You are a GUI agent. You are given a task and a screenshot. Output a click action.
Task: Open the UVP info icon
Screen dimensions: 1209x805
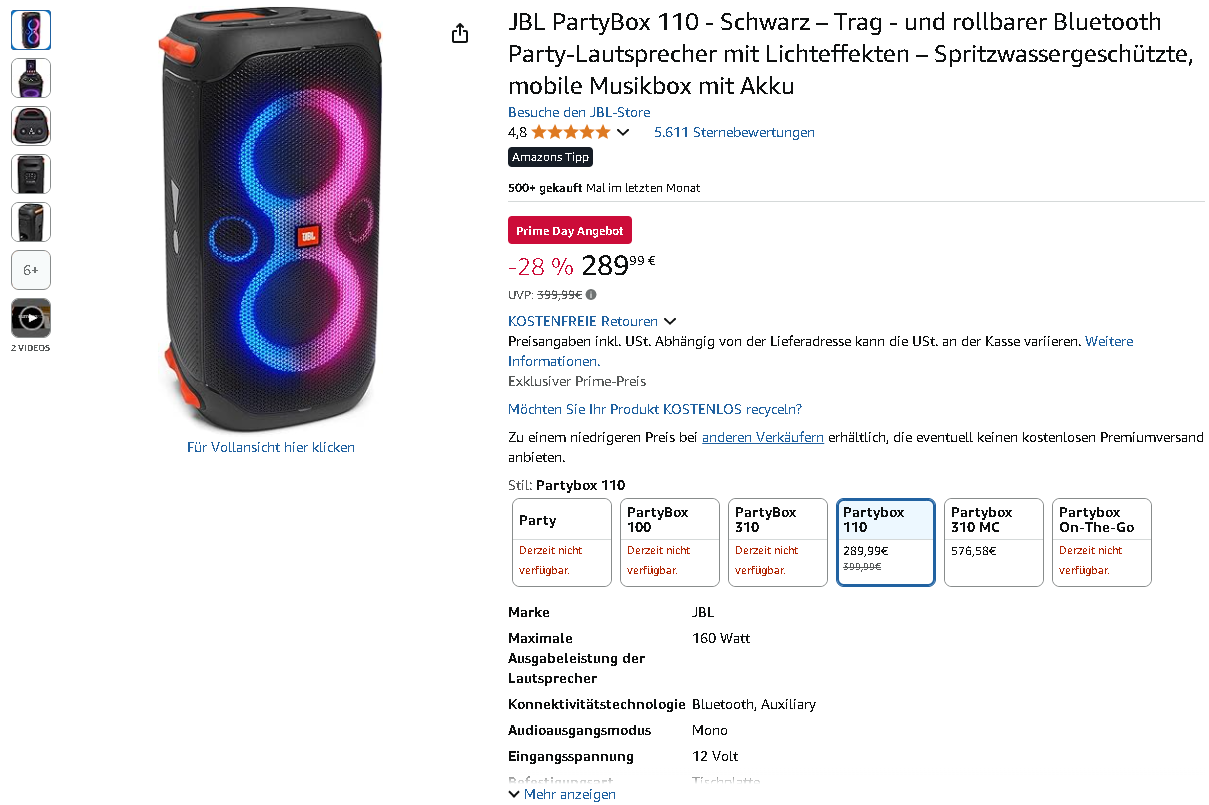click(591, 295)
